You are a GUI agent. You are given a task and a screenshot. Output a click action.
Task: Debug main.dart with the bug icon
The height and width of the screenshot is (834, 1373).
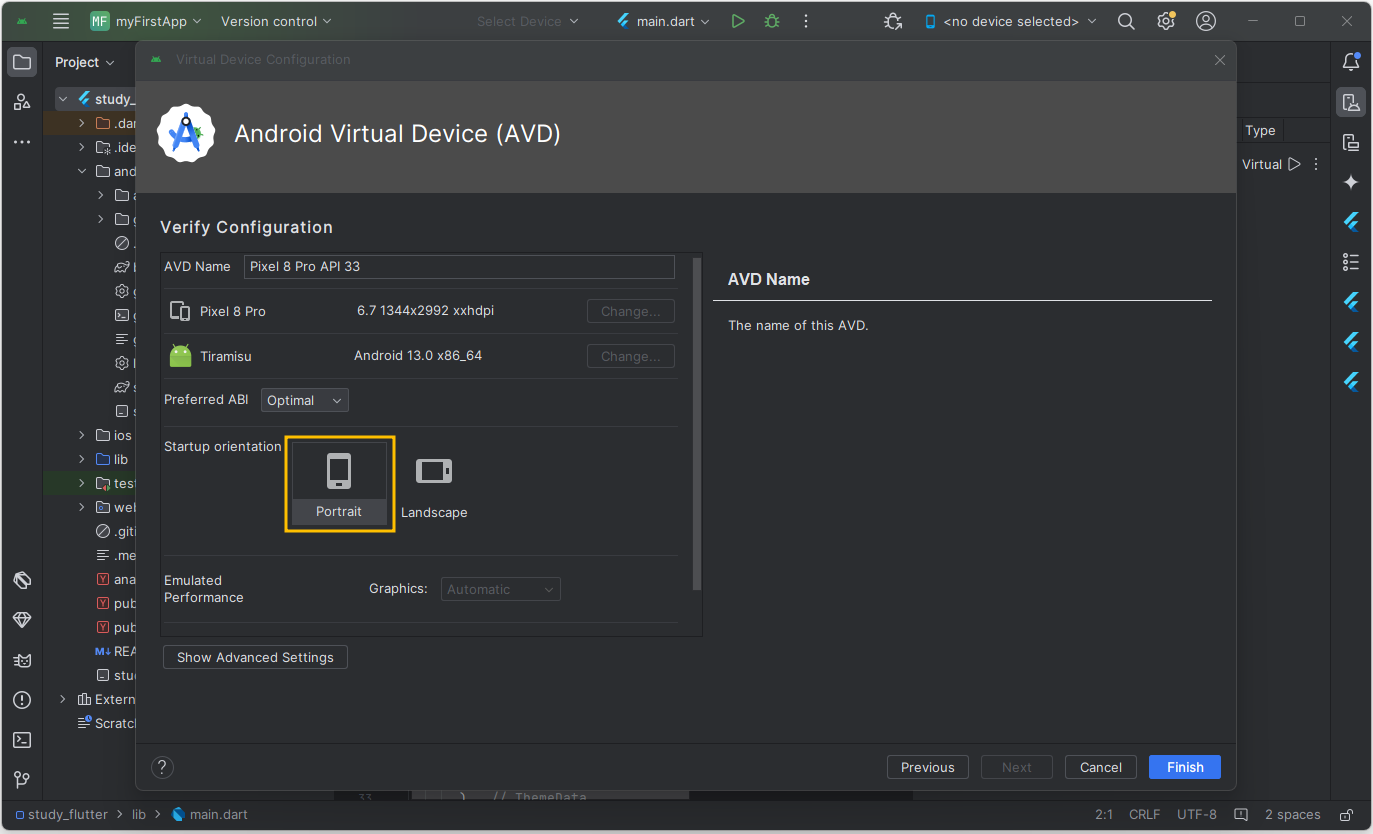(772, 21)
